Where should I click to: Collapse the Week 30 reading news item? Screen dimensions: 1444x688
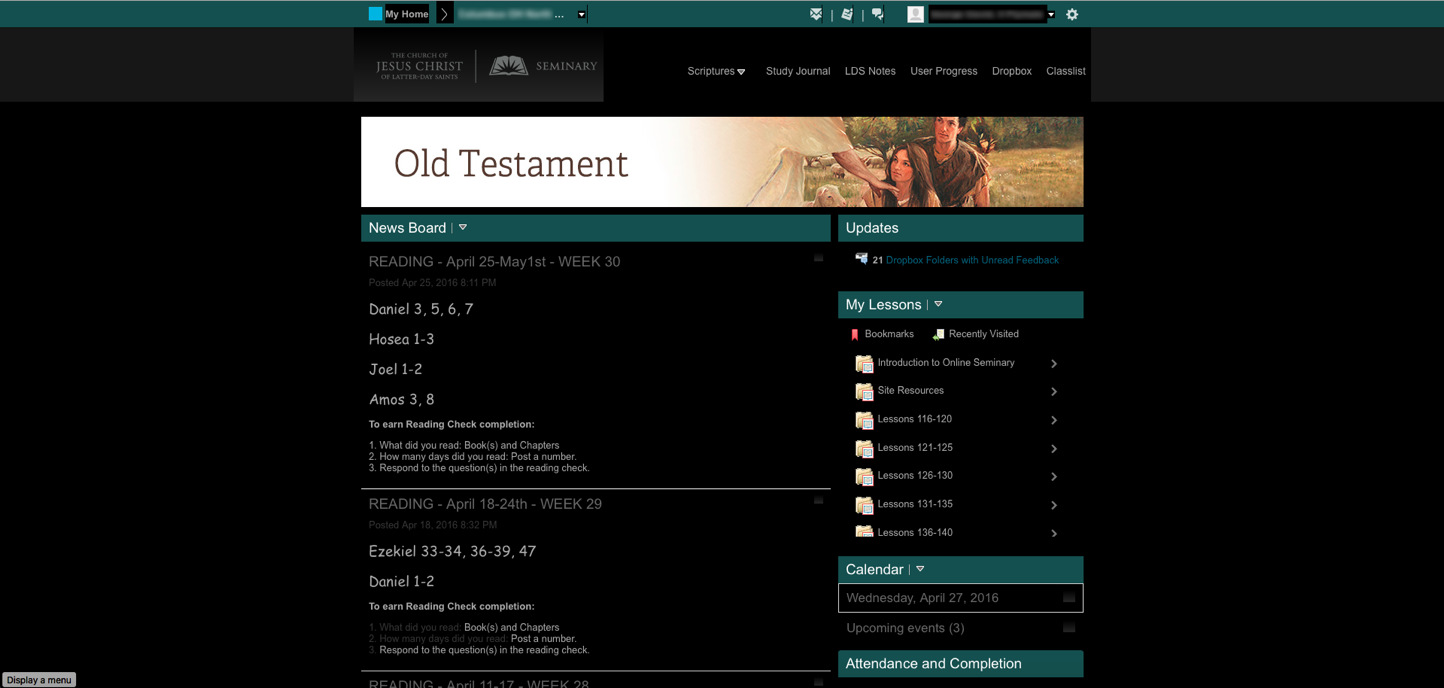(x=818, y=258)
